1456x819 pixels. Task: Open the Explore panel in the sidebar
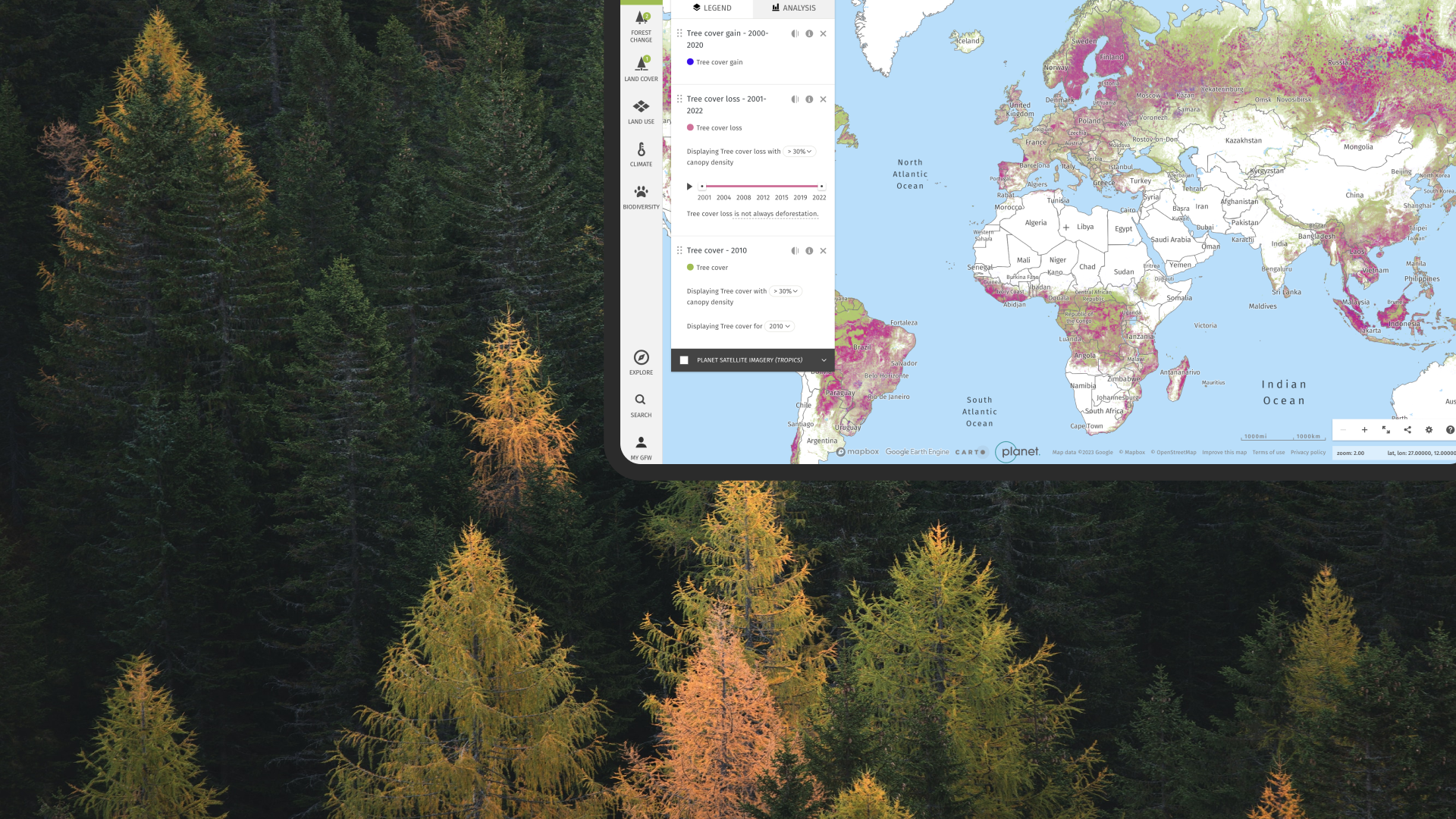point(641,359)
